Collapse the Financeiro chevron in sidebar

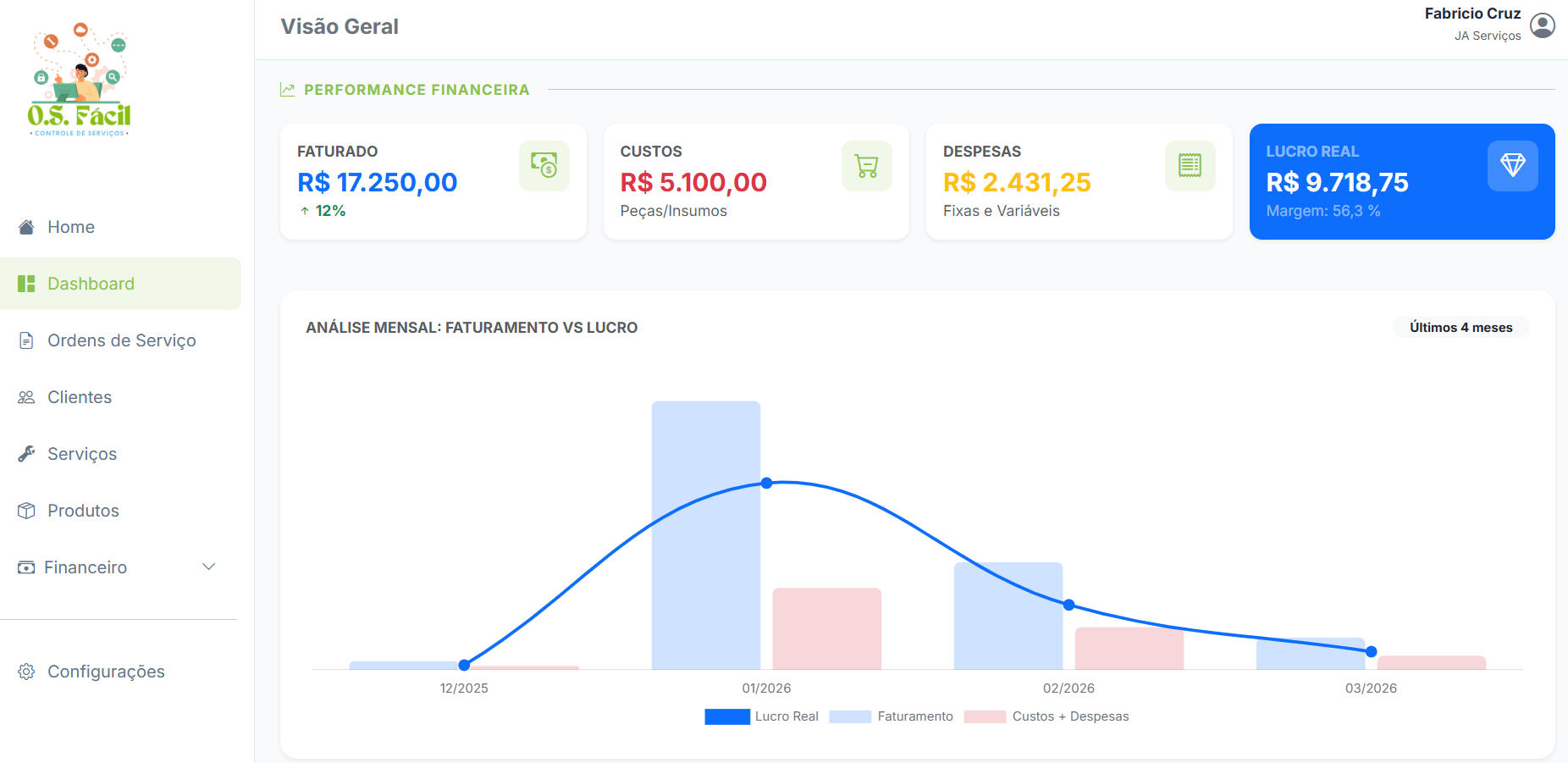(208, 567)
